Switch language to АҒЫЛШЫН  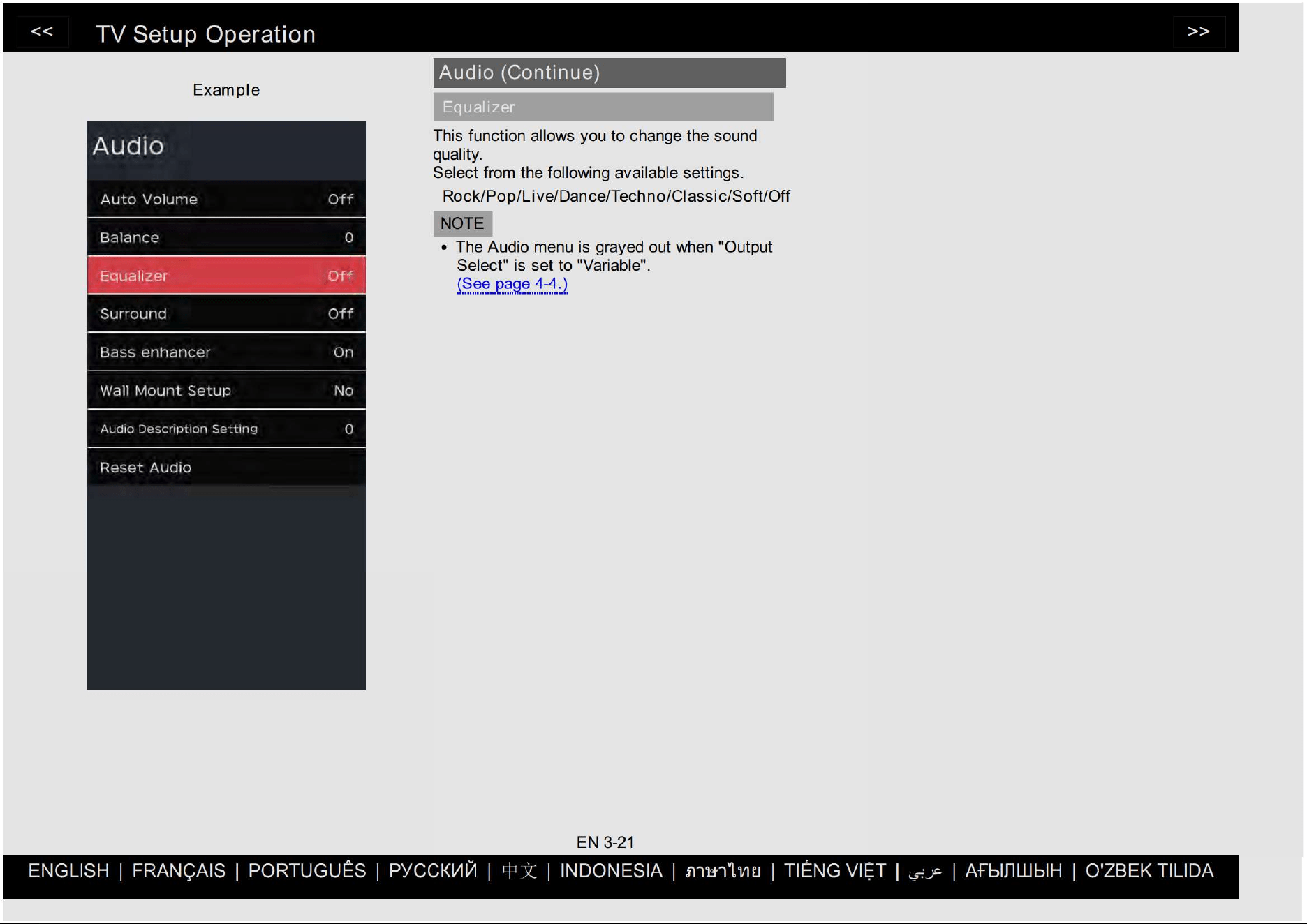pos(1013,870)
